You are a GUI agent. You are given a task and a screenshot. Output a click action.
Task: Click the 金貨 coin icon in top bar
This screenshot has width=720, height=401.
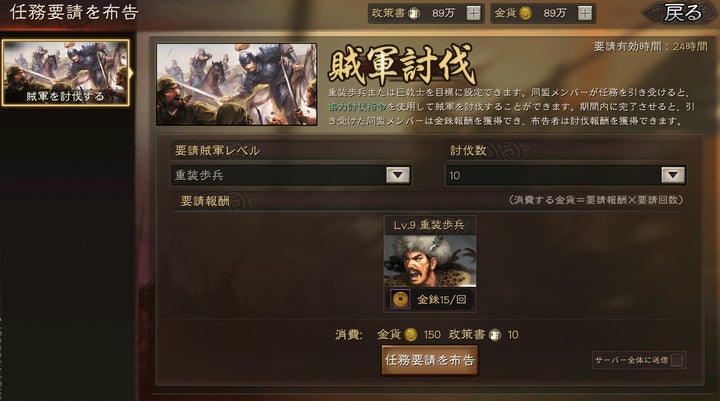point(525,13)
